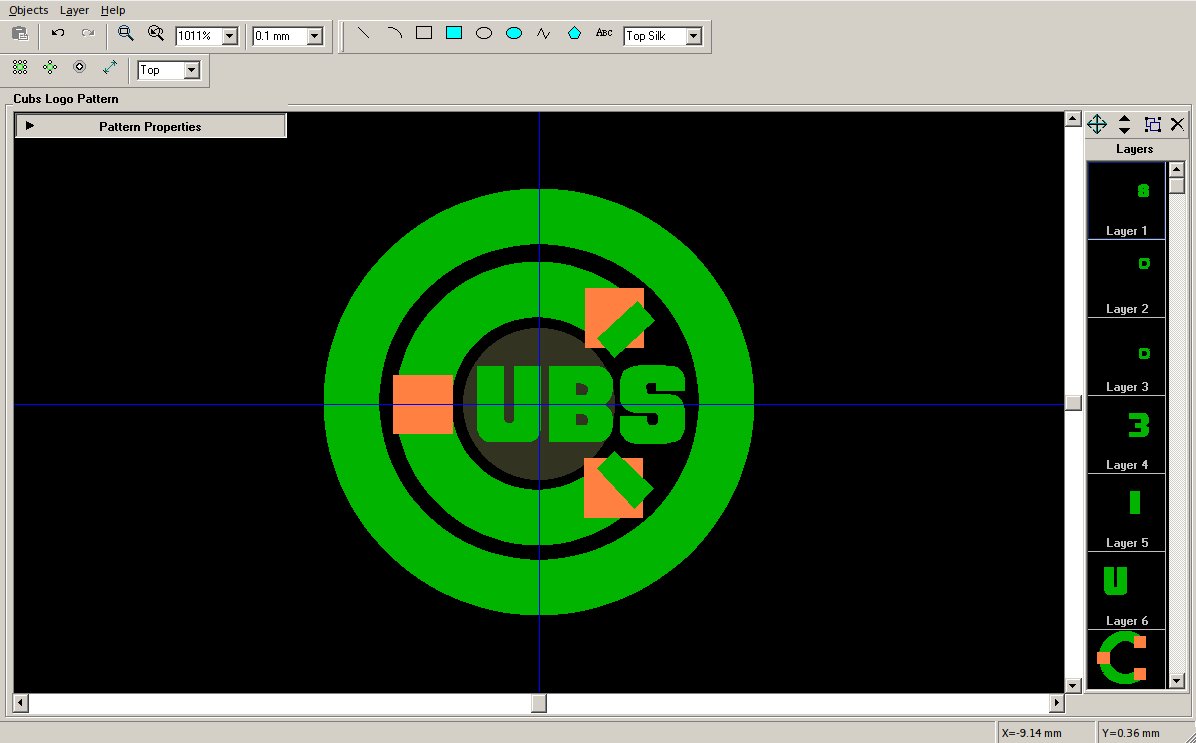Select the Line drawing tool

(363, 32)
